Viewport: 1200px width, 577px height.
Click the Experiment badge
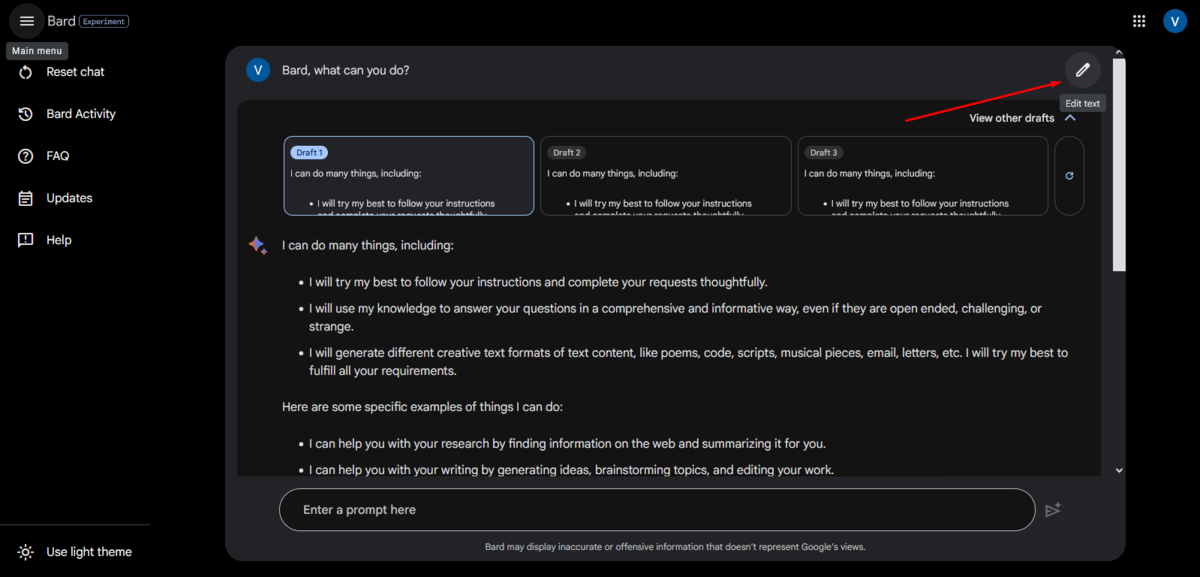point(104,21)
